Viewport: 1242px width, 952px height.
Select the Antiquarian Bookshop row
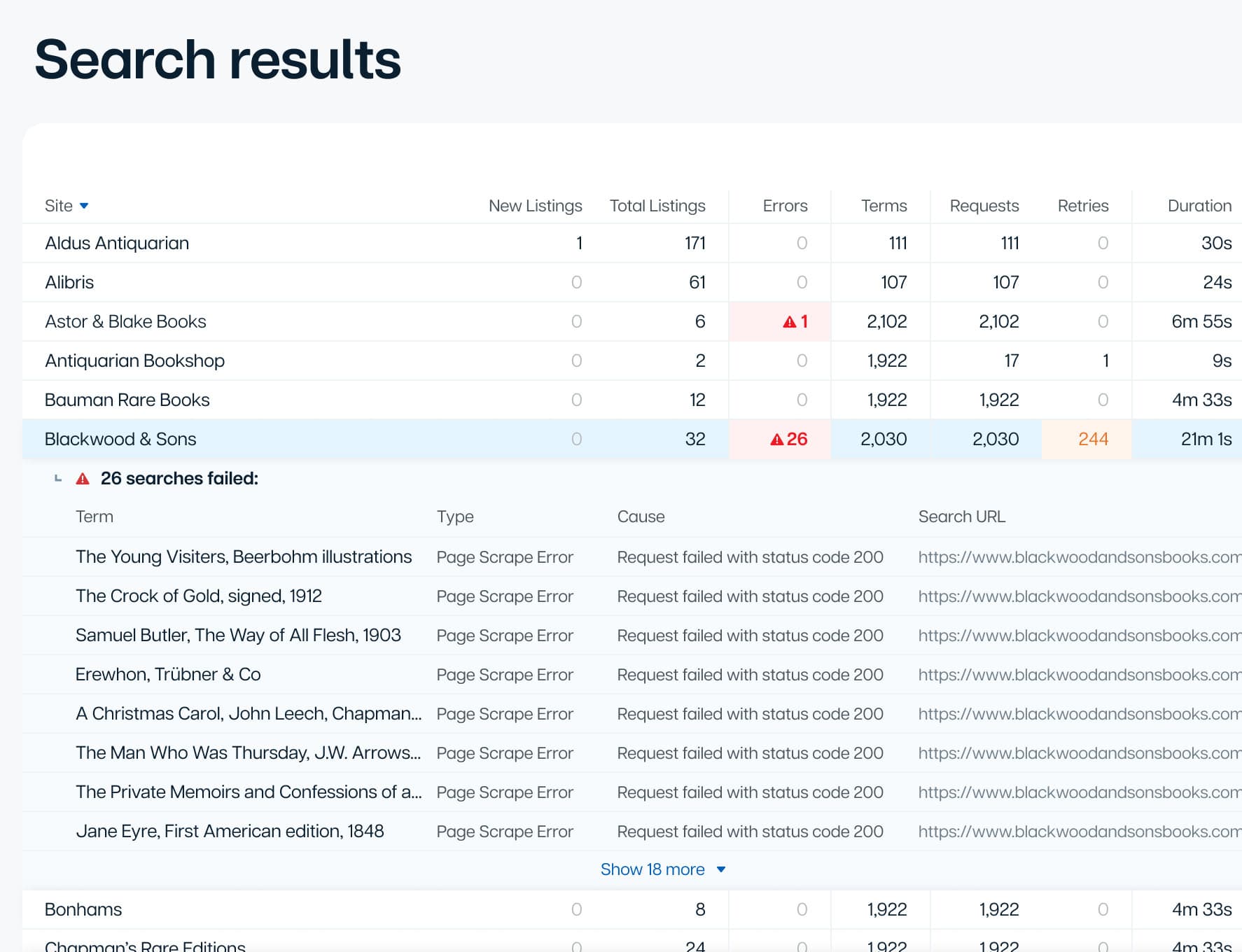[x=632, y=361]
